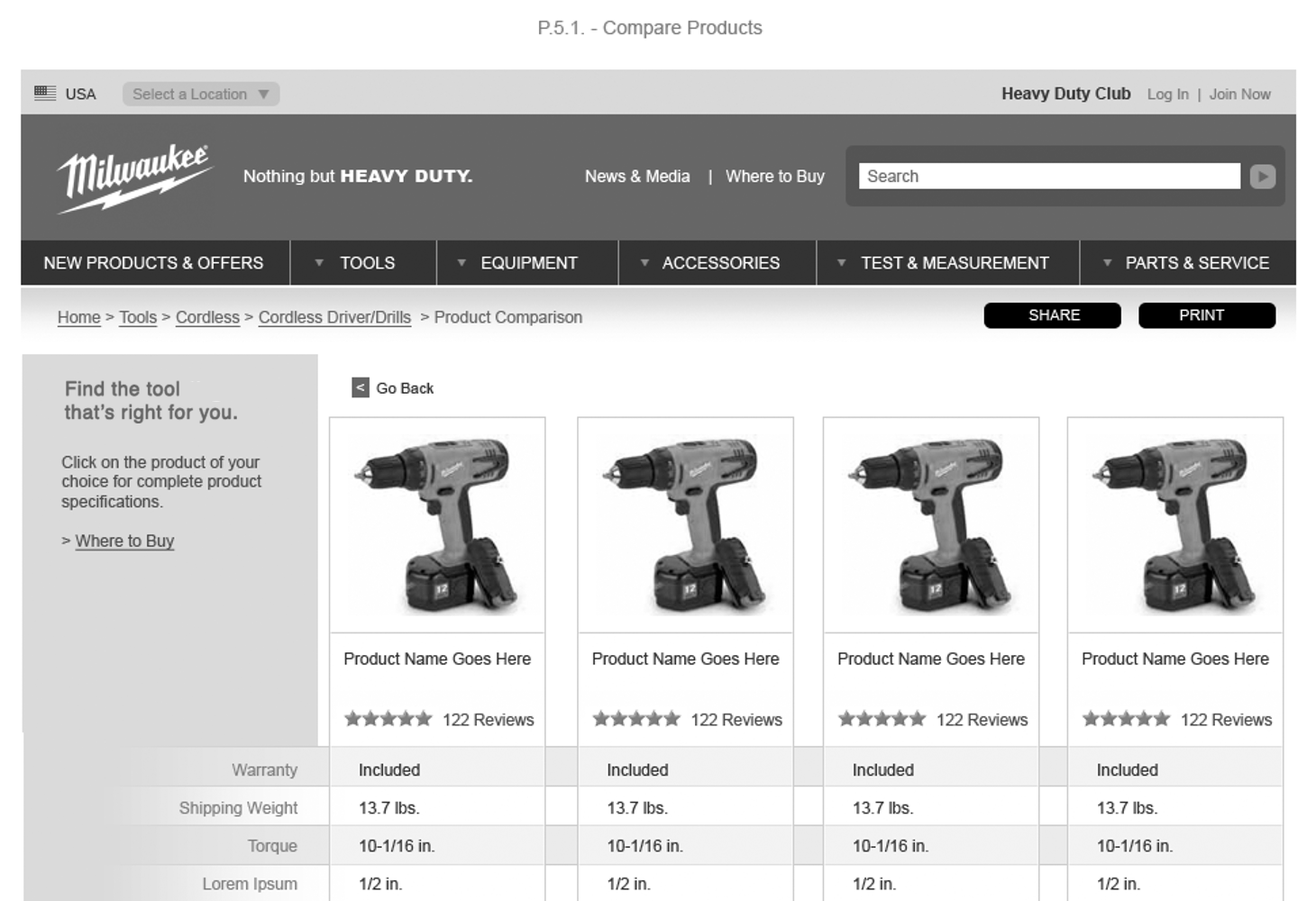
Task: Click the Print button
Action: [x=1206, y=315]
